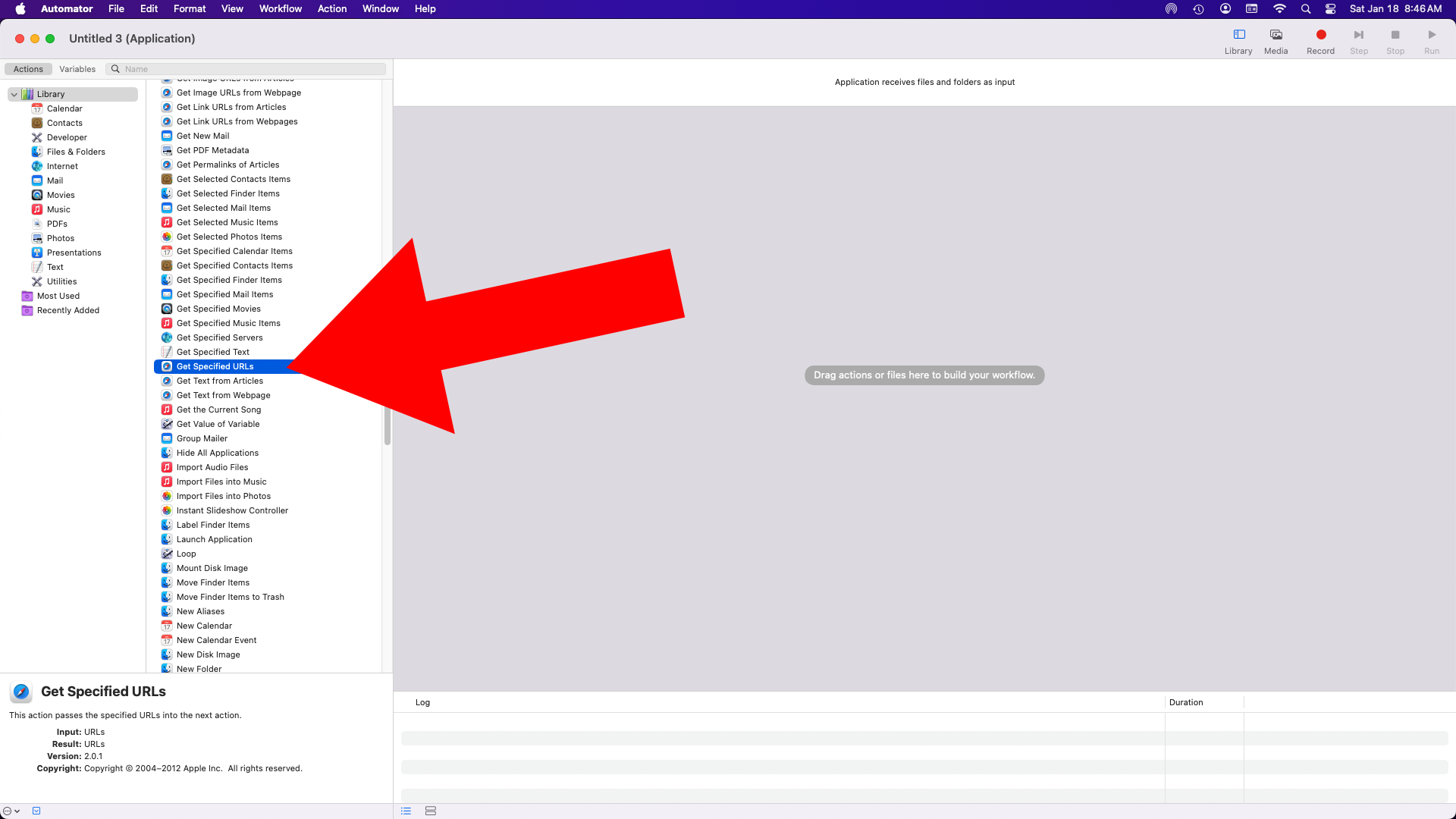
Task: Click the Name search field
Action: coord(246,69)
